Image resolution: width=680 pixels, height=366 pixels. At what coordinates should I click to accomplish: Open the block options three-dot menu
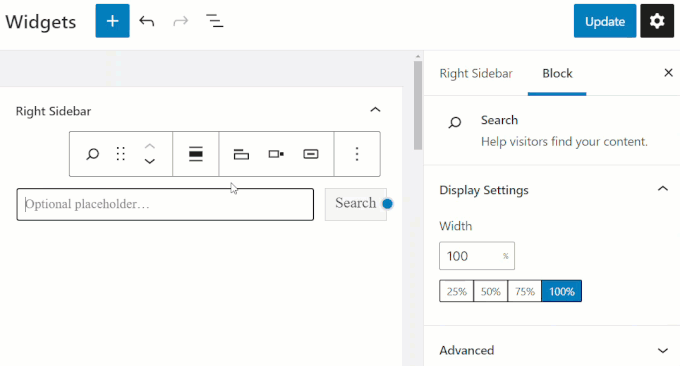tap(357, 154)
